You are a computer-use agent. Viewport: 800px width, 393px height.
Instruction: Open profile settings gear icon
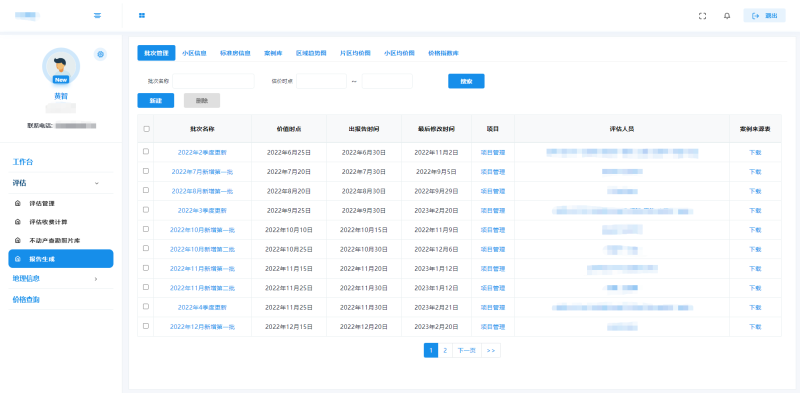click(x=101, y=54)
